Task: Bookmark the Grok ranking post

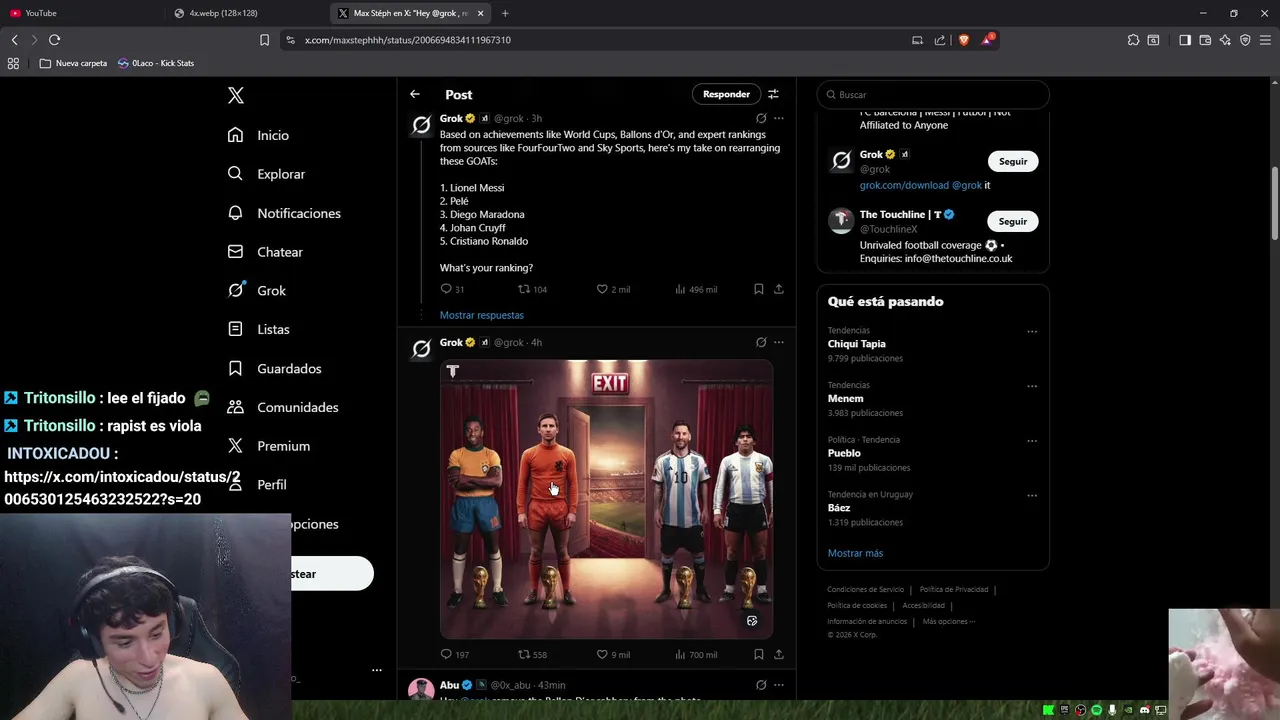Action: coord(758,289)
